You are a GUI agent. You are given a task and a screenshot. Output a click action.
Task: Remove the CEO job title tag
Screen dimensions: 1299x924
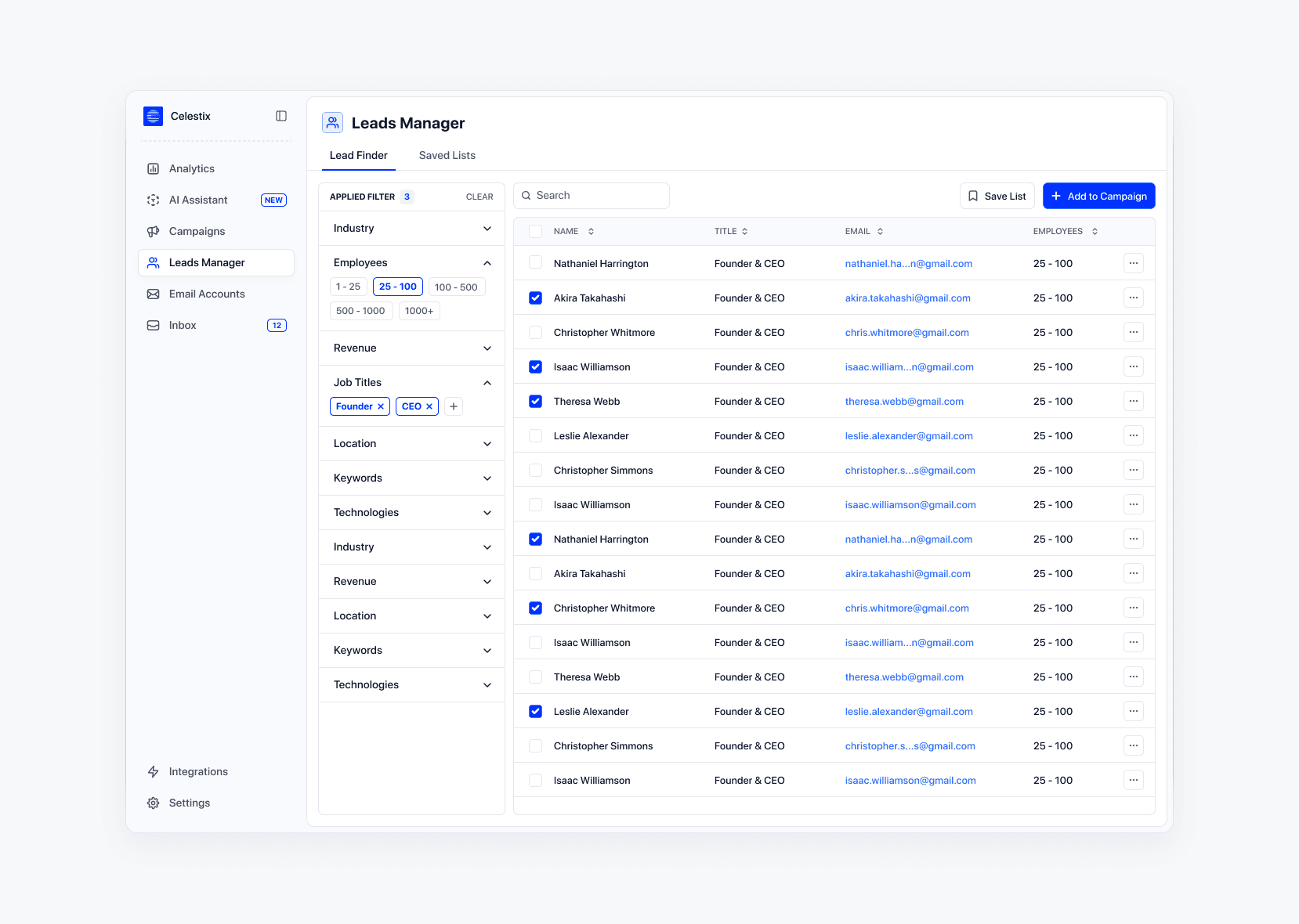tap(429, 406)
